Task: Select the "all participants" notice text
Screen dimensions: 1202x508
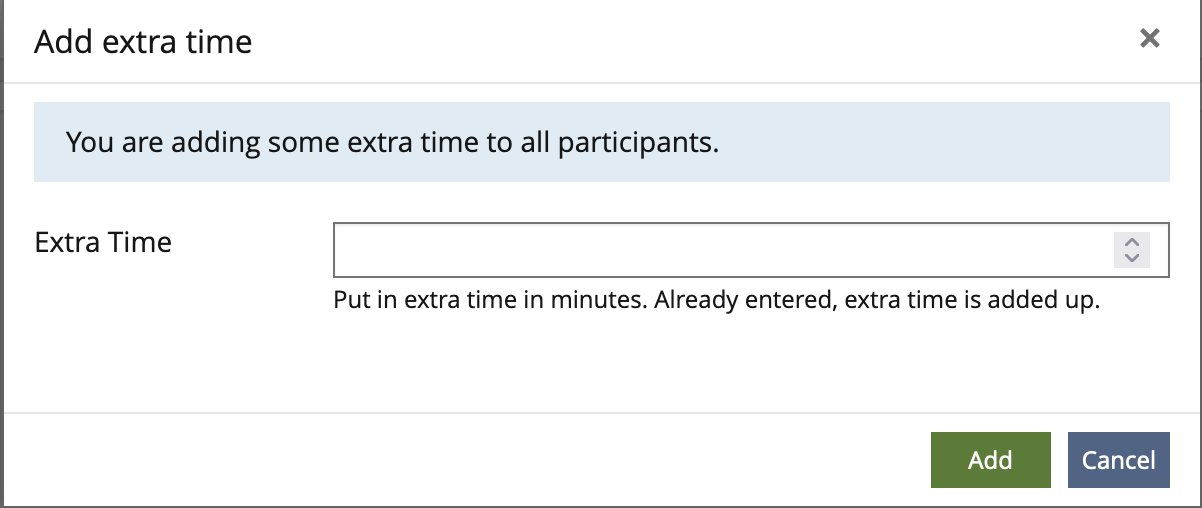Action: [x=392, y=142]
